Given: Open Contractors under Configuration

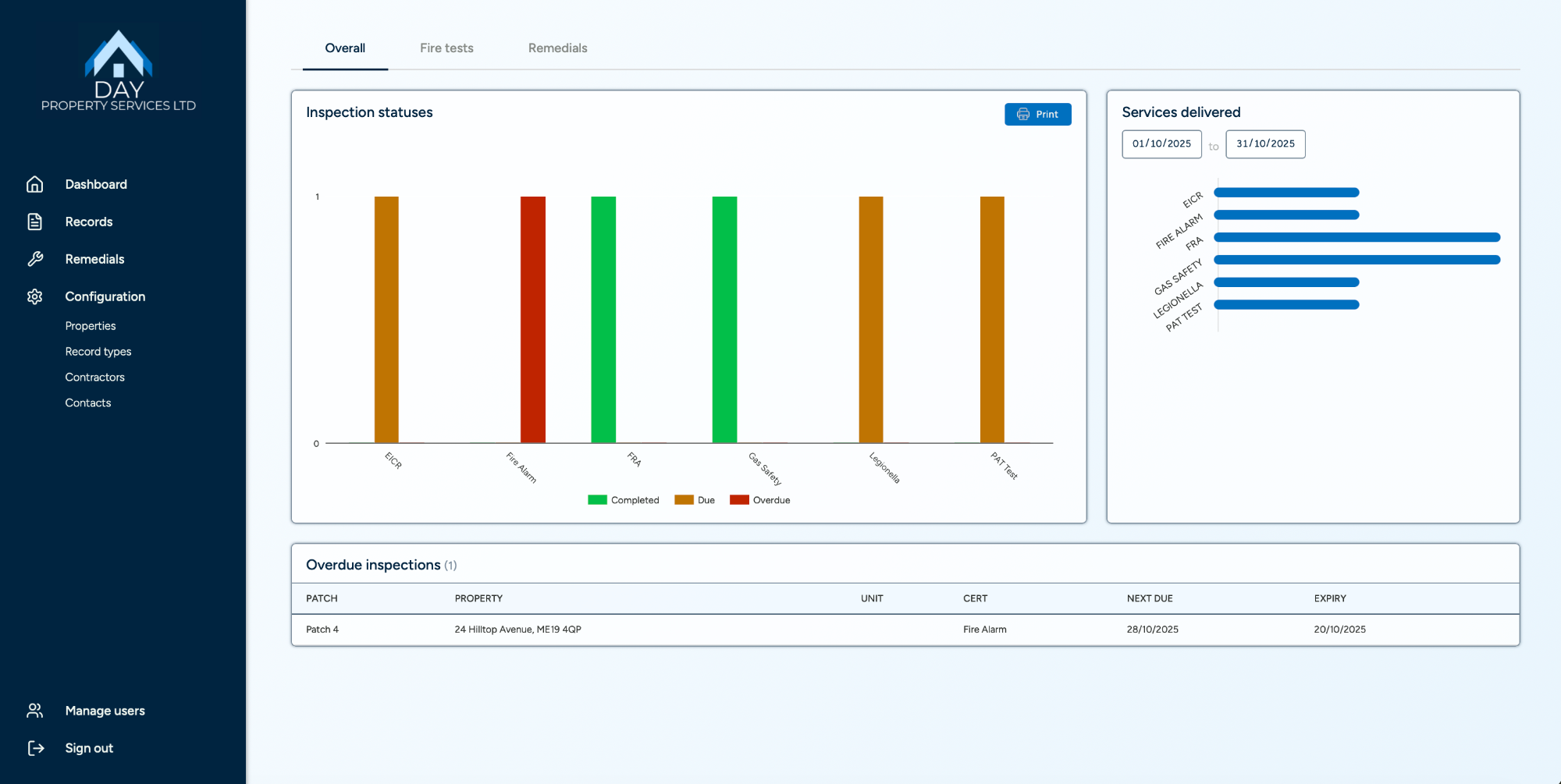Looking at the screenshot, I should [x=94, y=378].
